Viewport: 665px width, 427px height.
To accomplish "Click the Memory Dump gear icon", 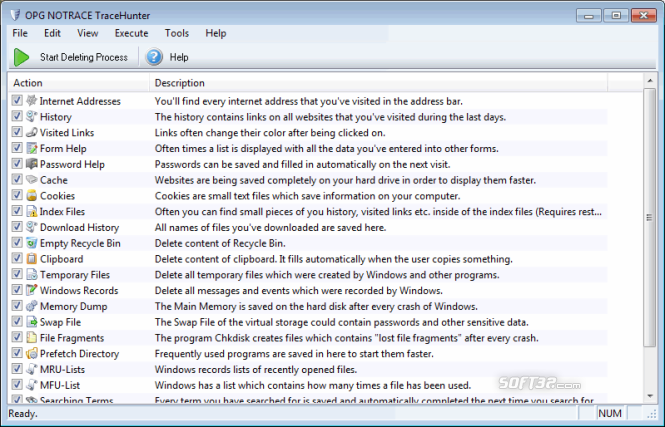I will point(32,306).
